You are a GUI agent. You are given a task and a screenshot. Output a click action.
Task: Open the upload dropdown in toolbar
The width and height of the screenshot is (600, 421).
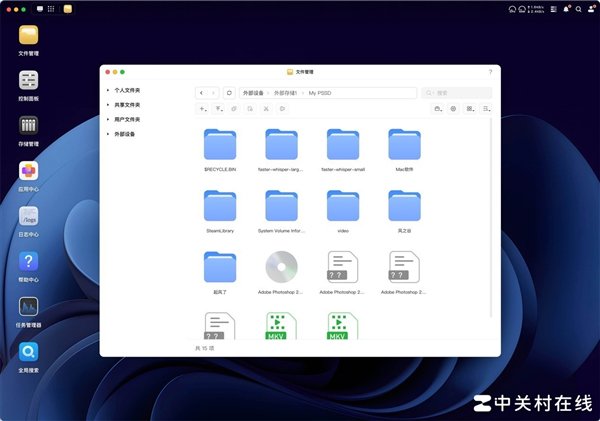[x=219, y=109]
